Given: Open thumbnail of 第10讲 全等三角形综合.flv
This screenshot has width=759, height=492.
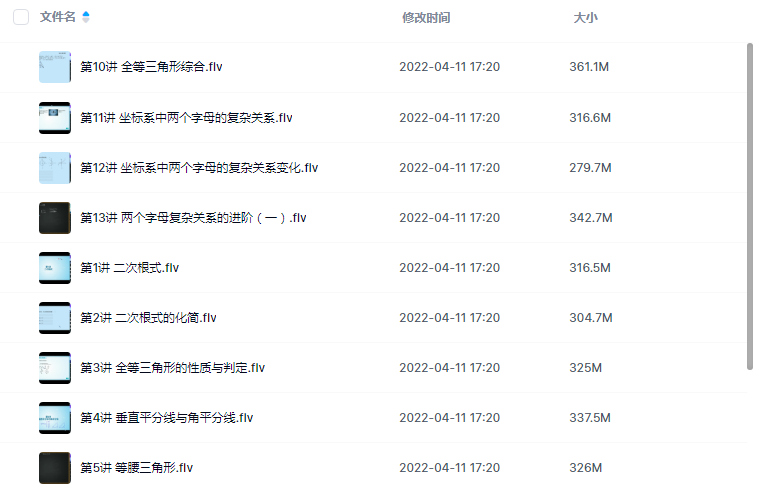Looking at the screenshot, I should [x=55, y=67].
